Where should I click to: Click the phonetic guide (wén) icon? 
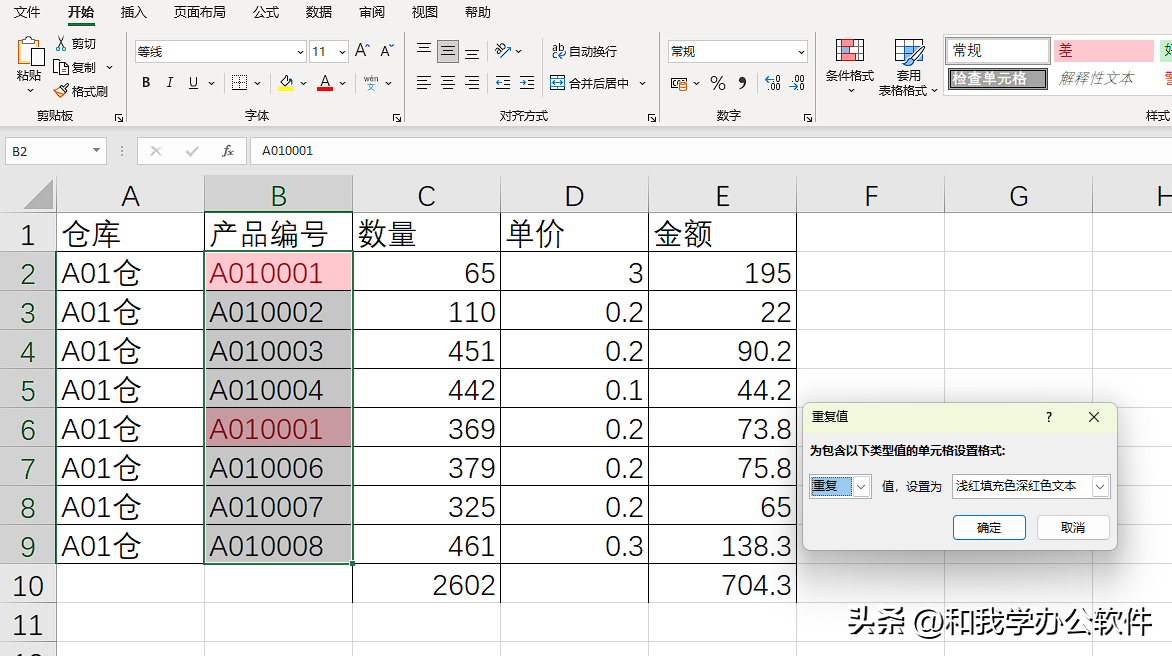pos(371,83)
